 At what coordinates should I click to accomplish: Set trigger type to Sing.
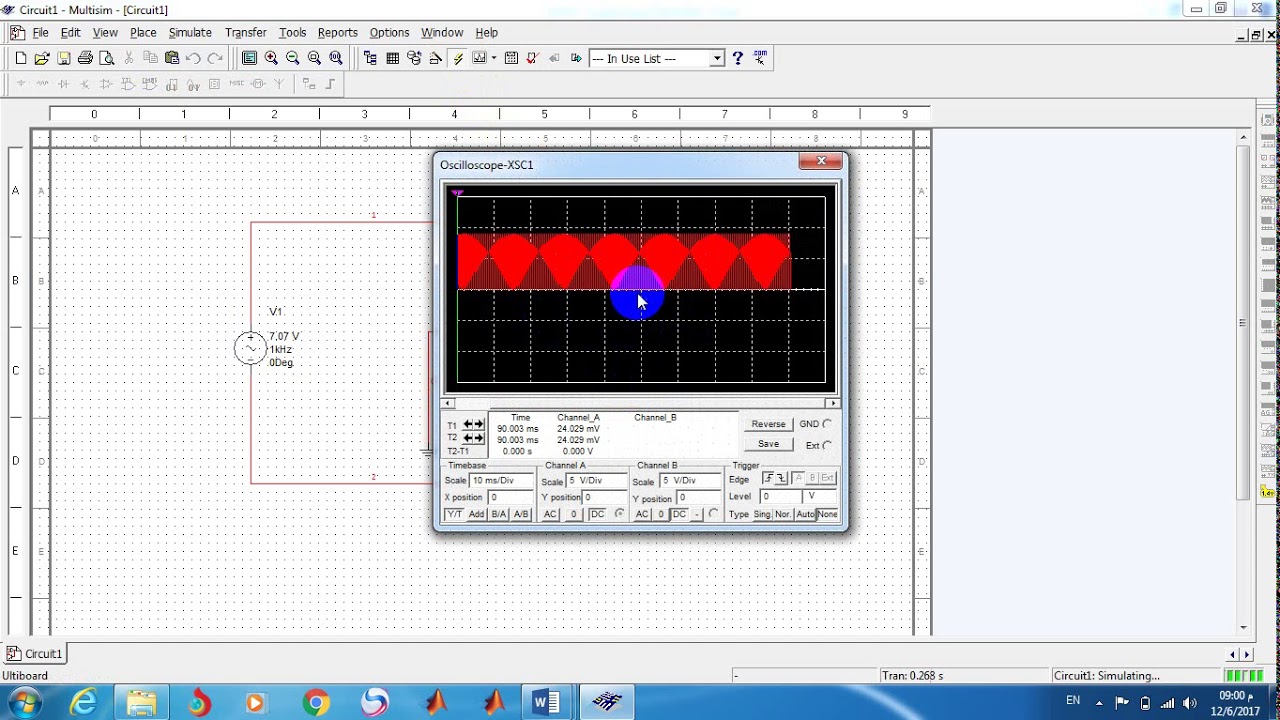762,514
